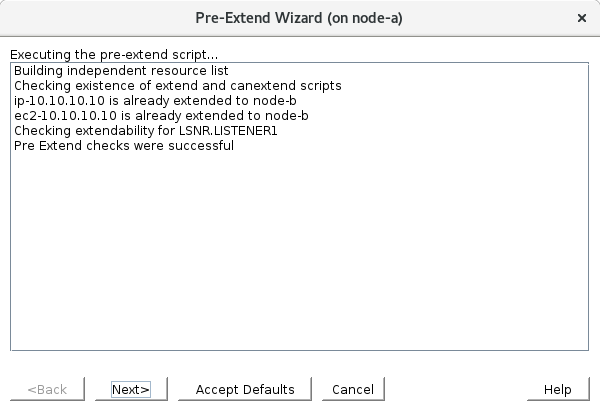This screenshot has height=411, width=600.
Task: Click the empty area of the output log
Action: [300, 260]
